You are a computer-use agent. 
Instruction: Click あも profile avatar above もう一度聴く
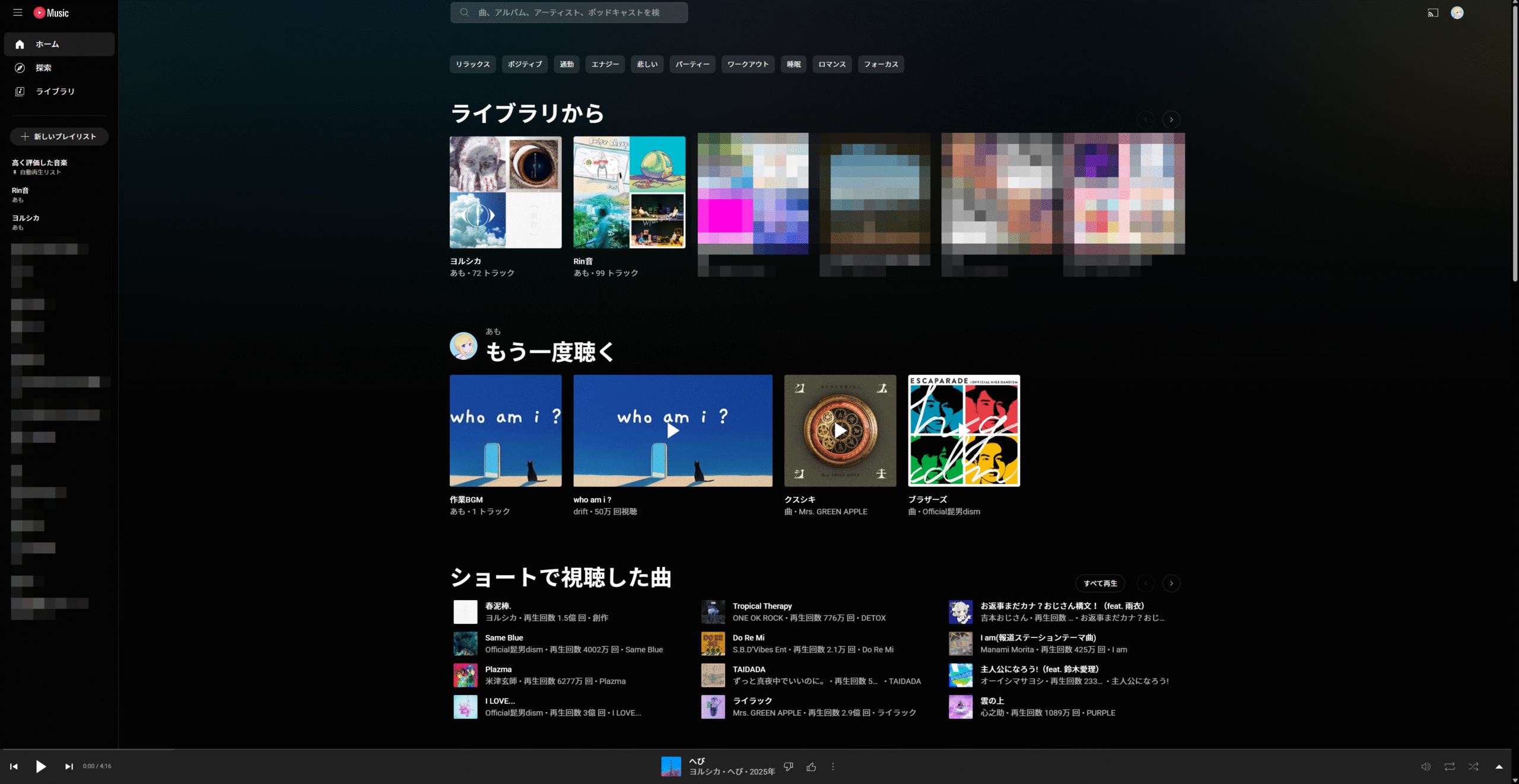[463, 346]
